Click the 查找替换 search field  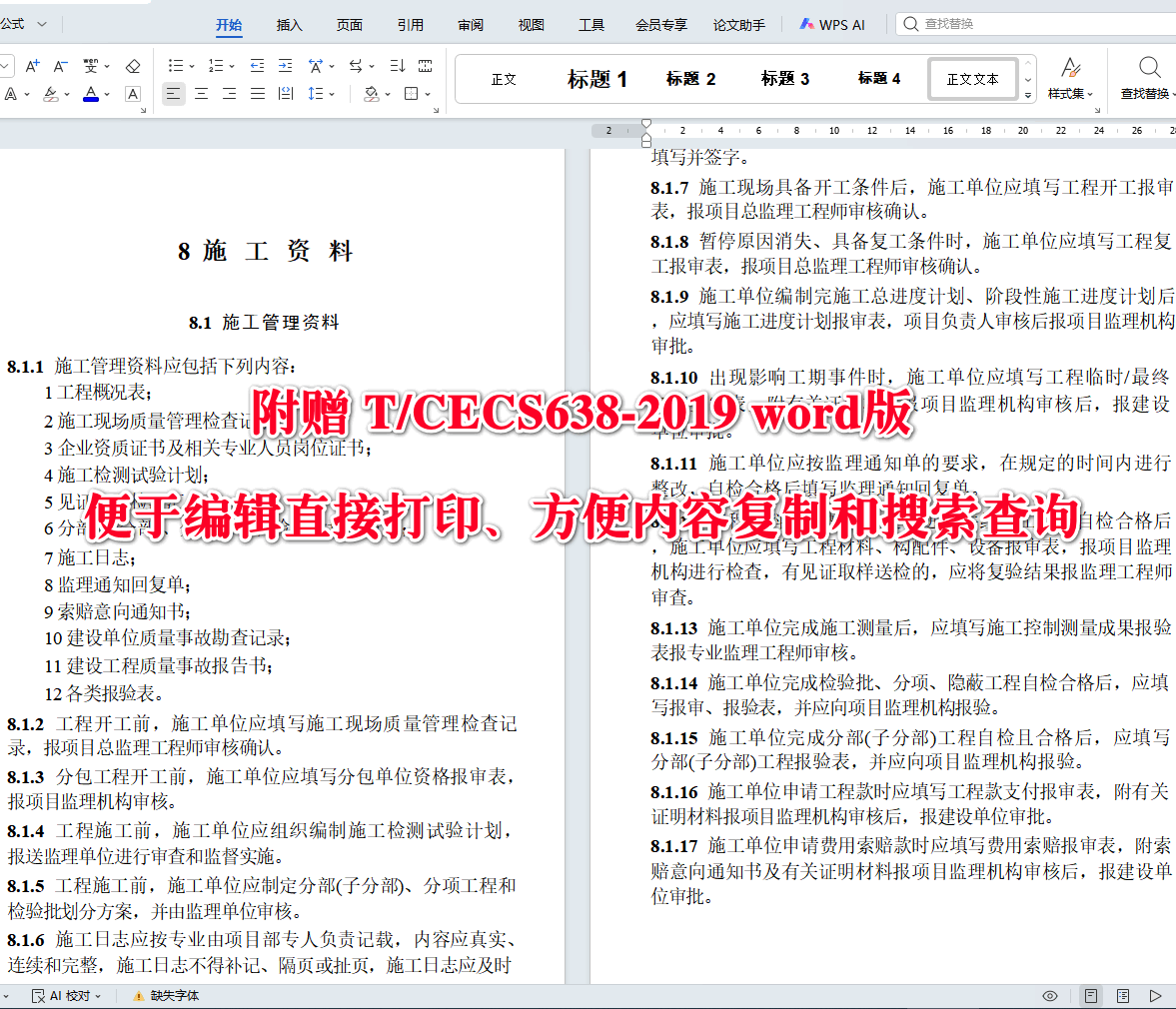1036,24
